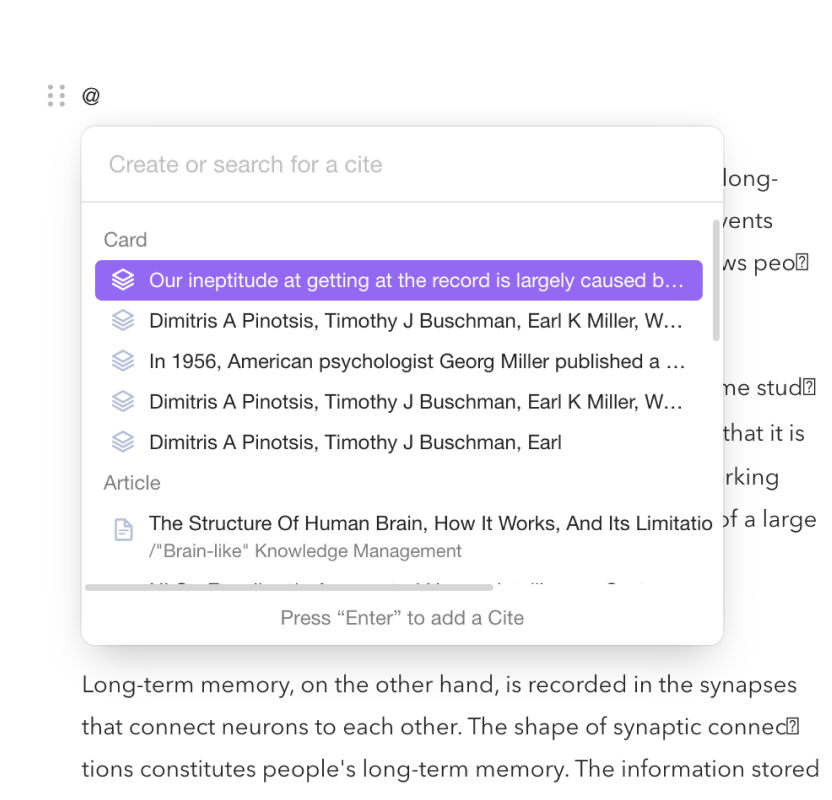Select the card ending with Buschman, Earl
832x800 pixels.
click(x=399, y=442)
